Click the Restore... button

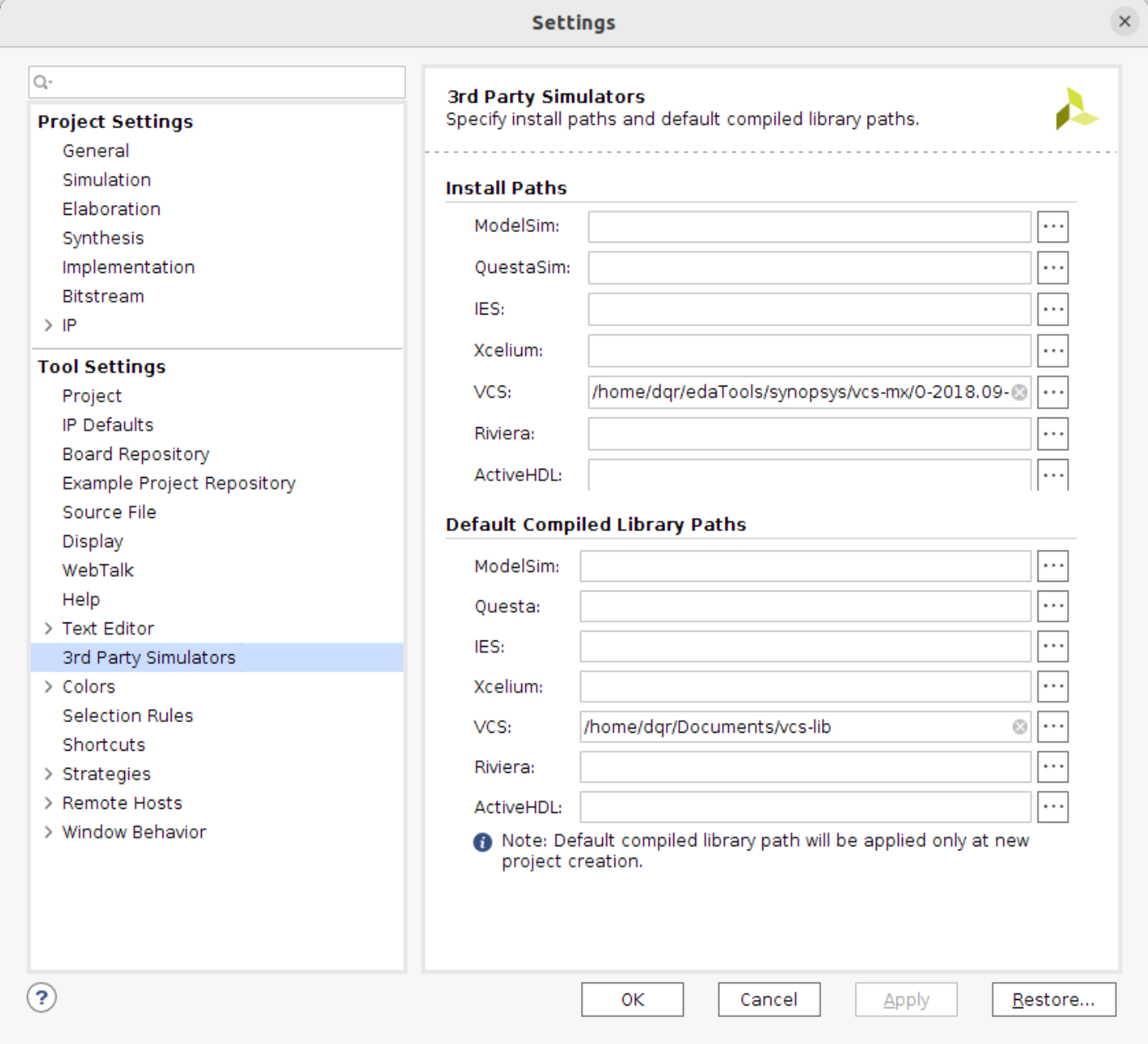click(1052, 1000)
